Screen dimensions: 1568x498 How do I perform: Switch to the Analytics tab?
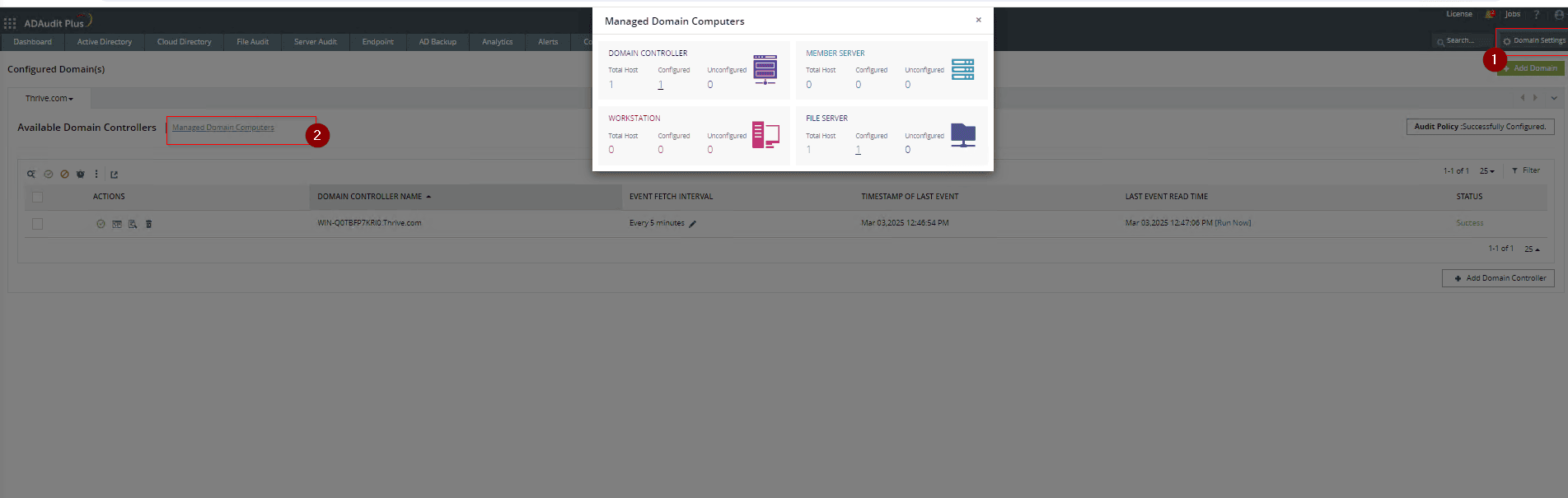pyautogui.click(x=498, y=42)
